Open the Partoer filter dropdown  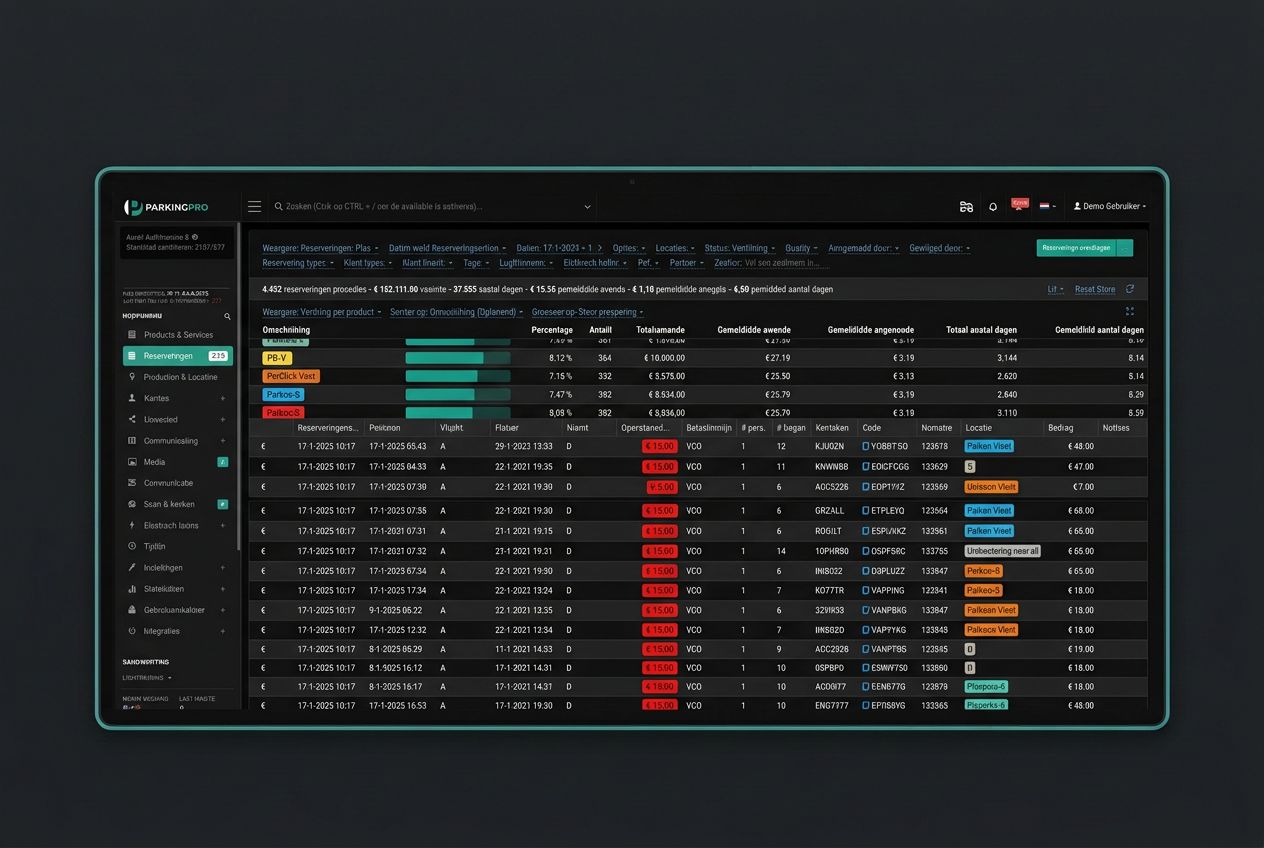tap(687, 263)
